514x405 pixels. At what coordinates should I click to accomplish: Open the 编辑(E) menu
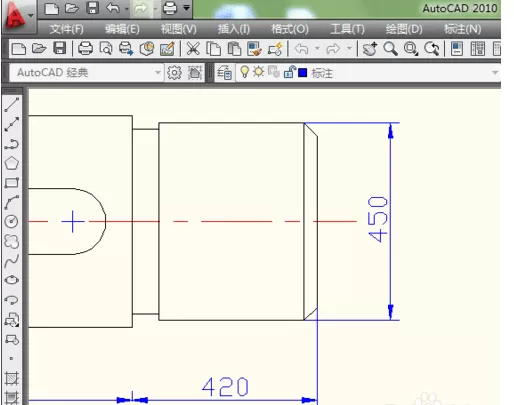pyautogui.click(x=122, y=29)
